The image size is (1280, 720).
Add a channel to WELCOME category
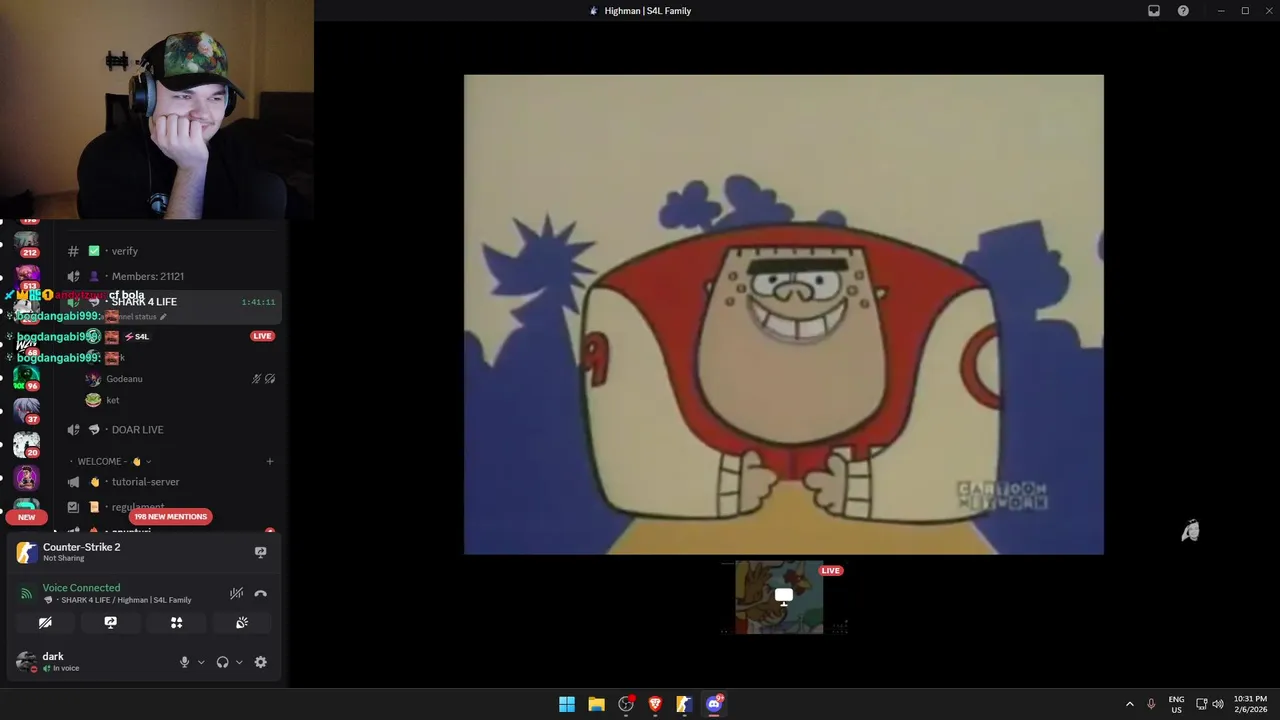[270, 461]
